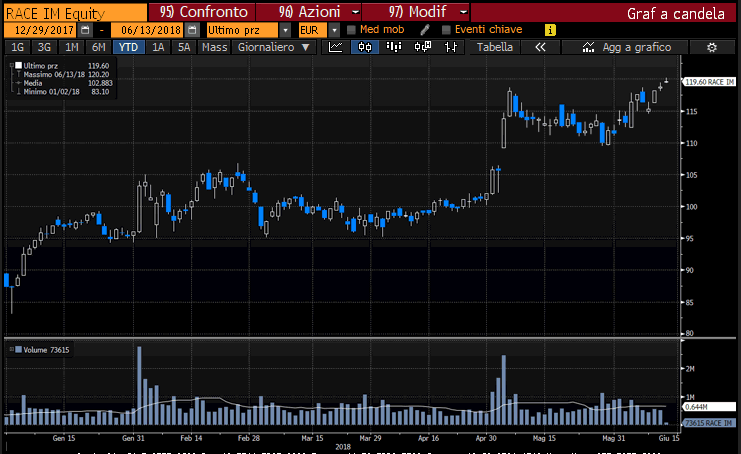The image size is (741, 454).
Task: Click the white Ultimo prz legend swatch
Action: point(18,66)
